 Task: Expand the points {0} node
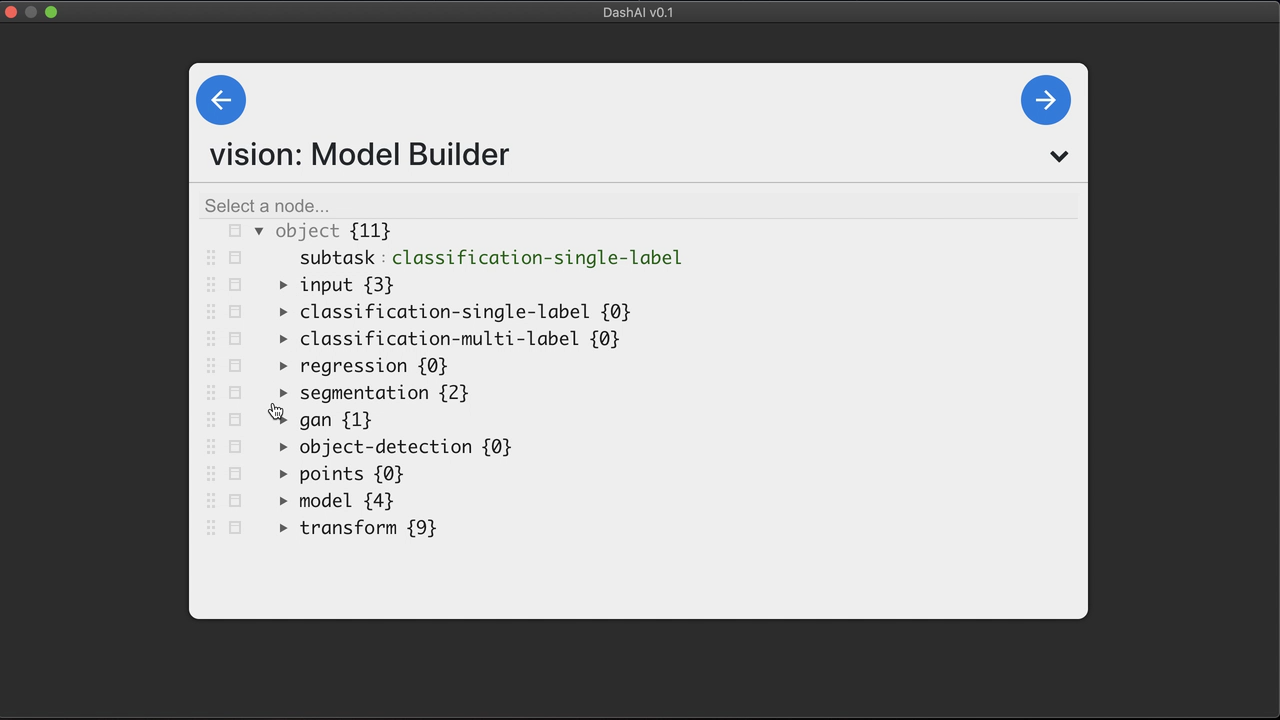click(283, 474)
